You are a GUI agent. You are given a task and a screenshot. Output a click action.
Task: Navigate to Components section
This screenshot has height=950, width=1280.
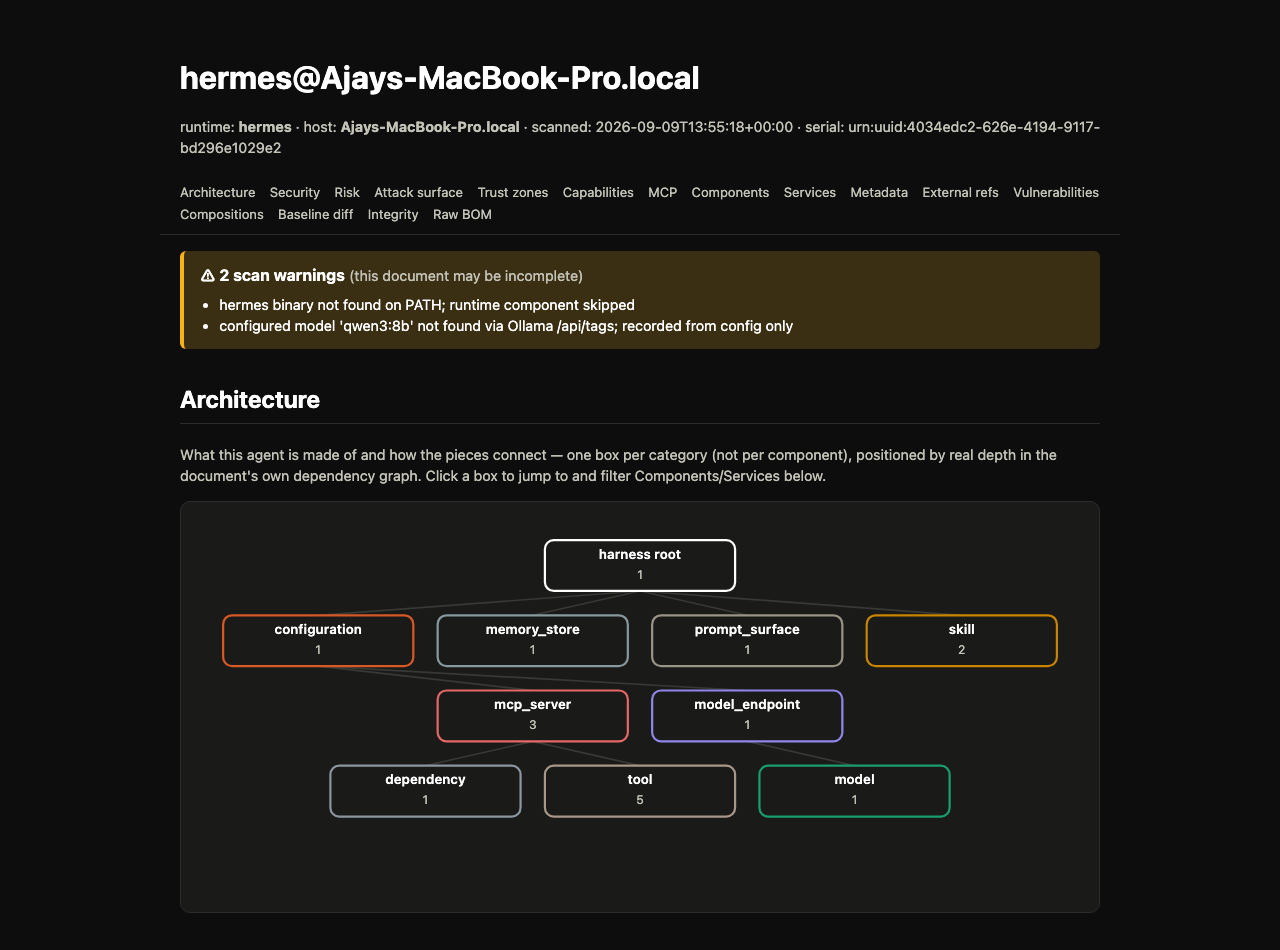(x=730, y=192)
